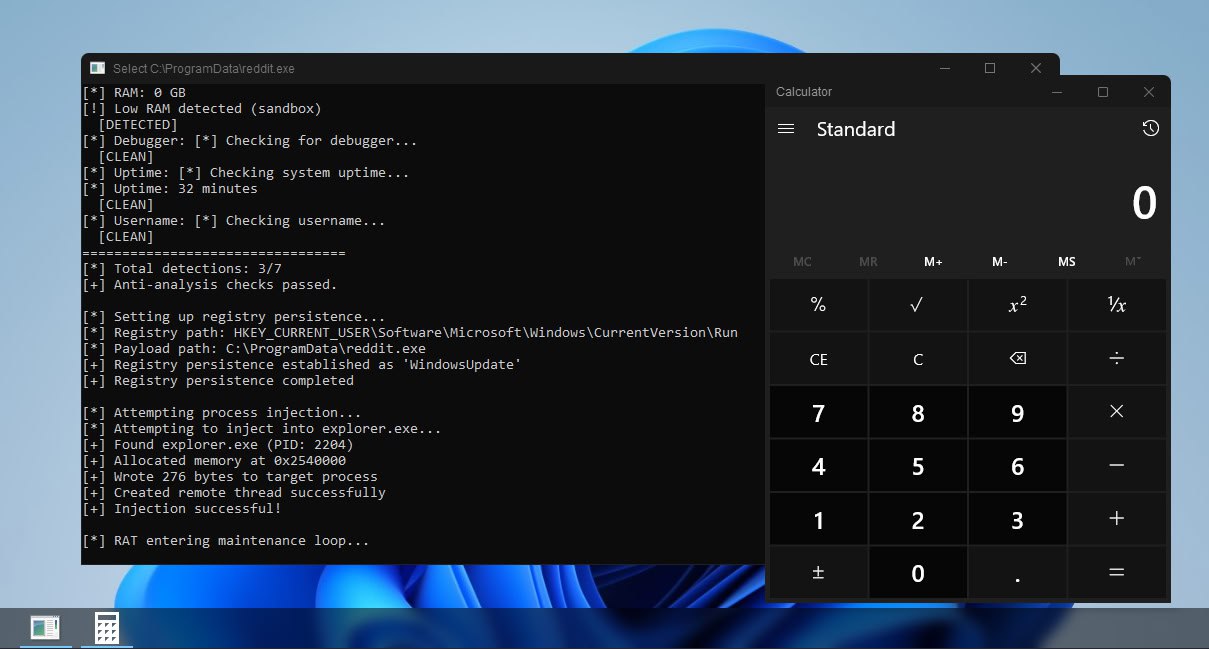Click digit 2 on the keypad
The height and width of the screenshot is (649, 1209).
918,519
